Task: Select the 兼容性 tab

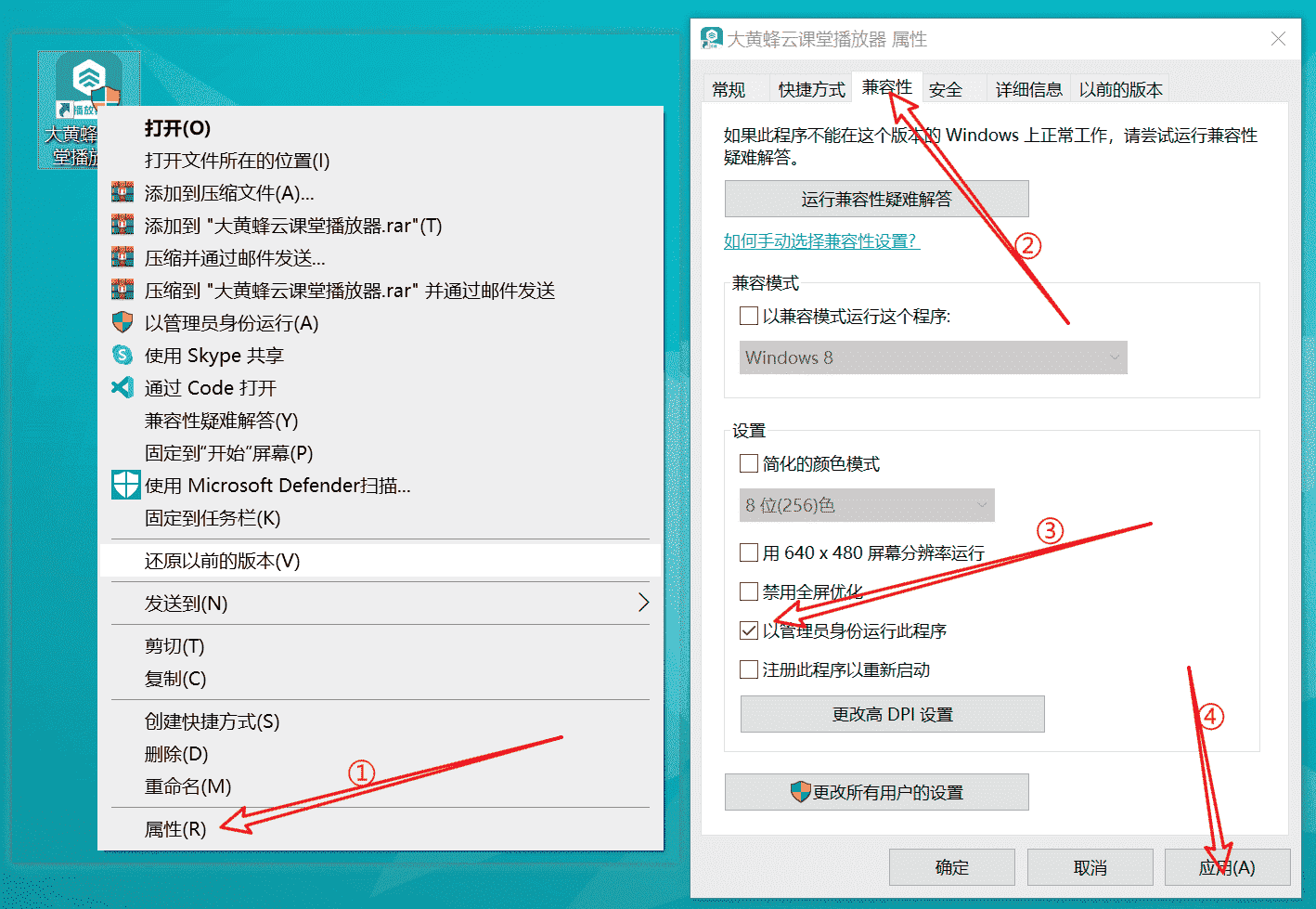Action: 887,87
